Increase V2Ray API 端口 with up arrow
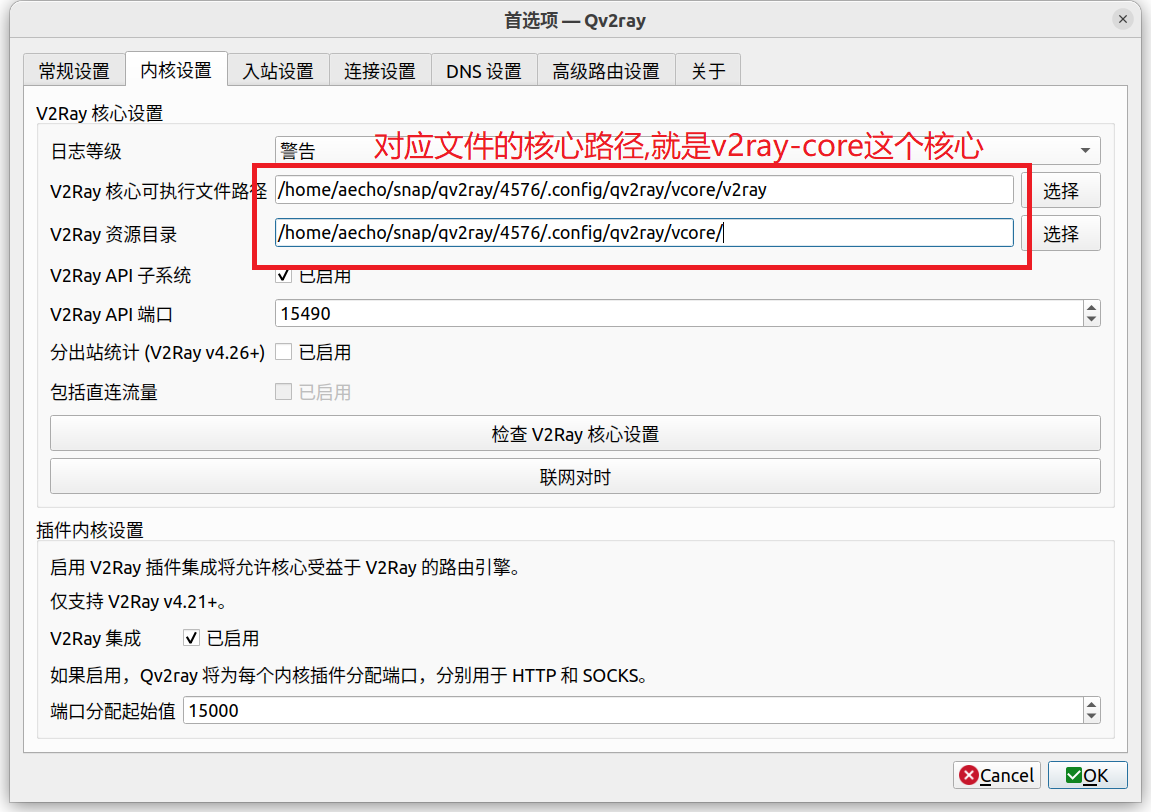Viewport: 1151px width, 812px height. coord(1091,308)
